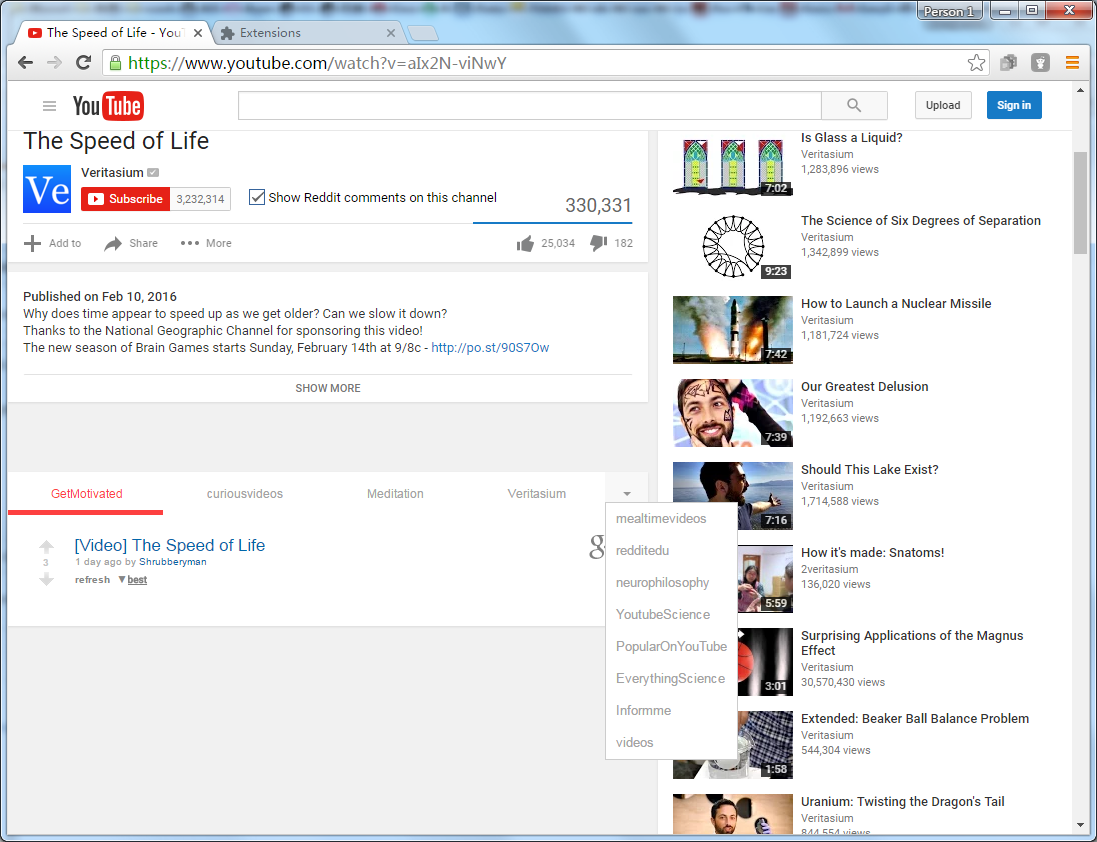
Task: Click the Person 1 profile button
Action: [949, 11]
